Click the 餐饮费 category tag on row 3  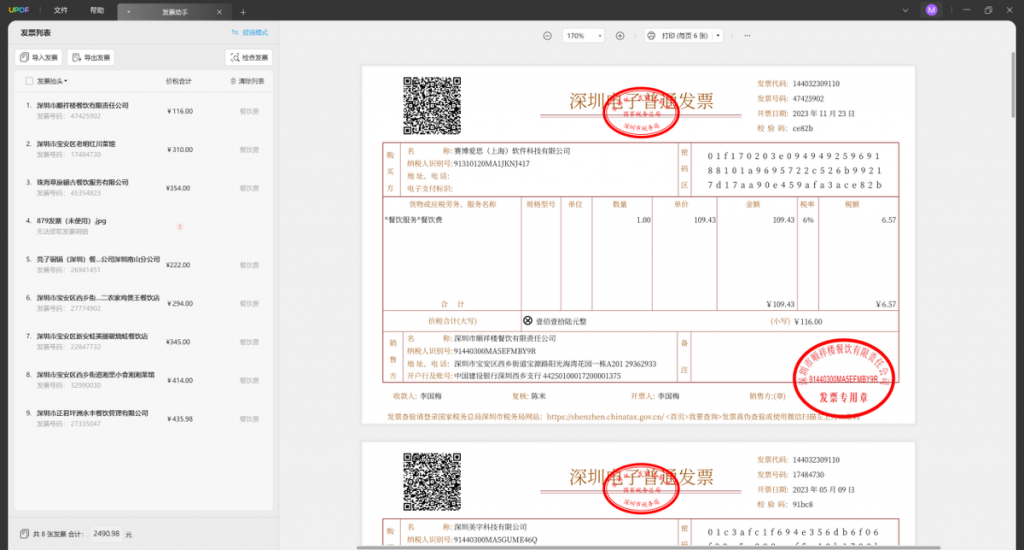(x=249, y=188)
